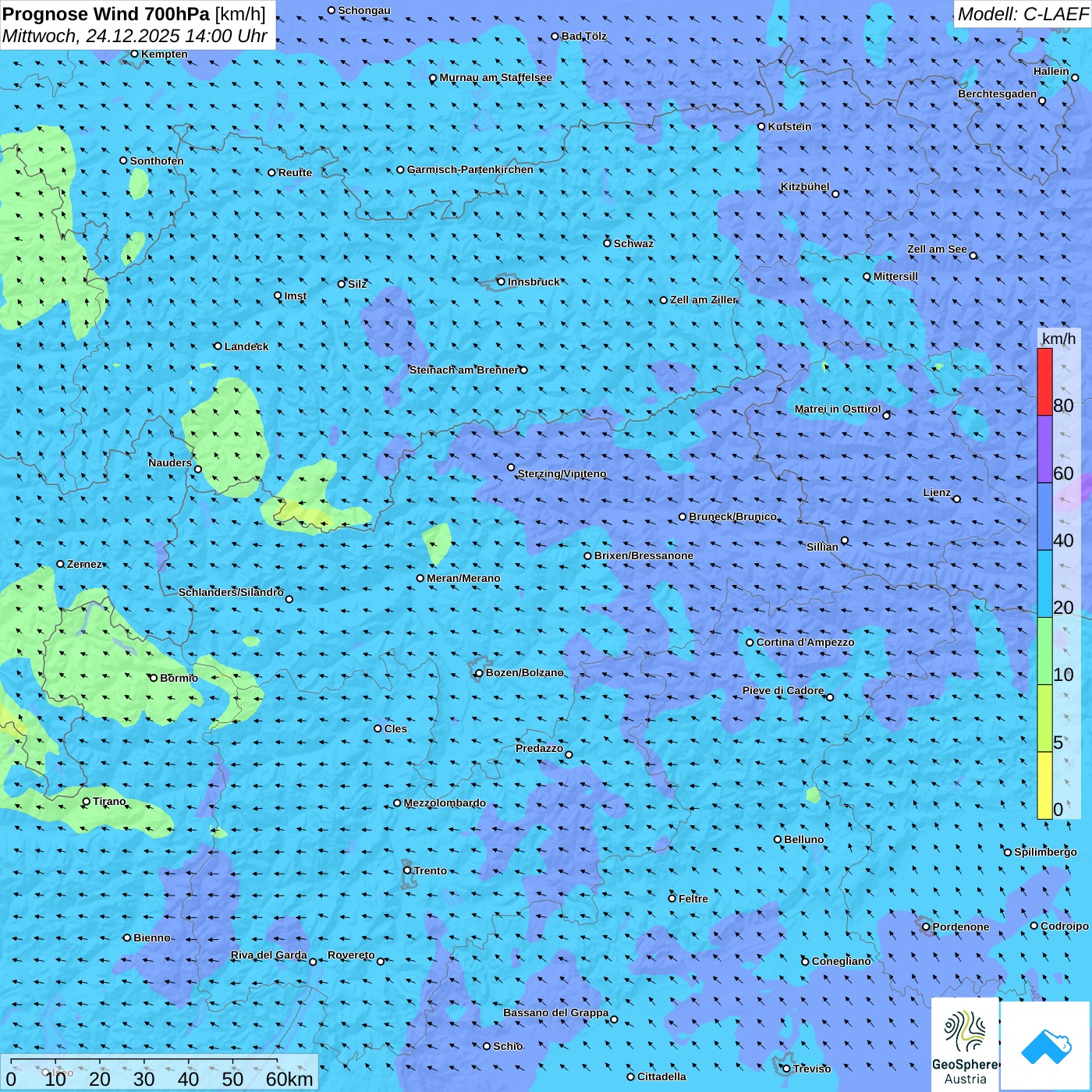Click the 'Feltre' label
Viewport: 1092px width, 1092px height.
pyautogui.click(x=693, y=899)
